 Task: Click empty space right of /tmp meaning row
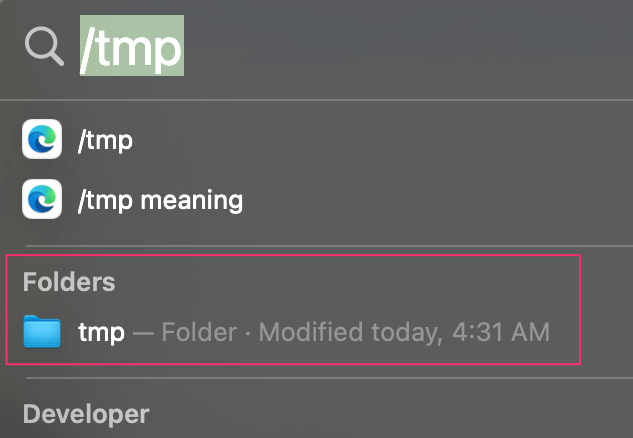click(x=436, y=199)
